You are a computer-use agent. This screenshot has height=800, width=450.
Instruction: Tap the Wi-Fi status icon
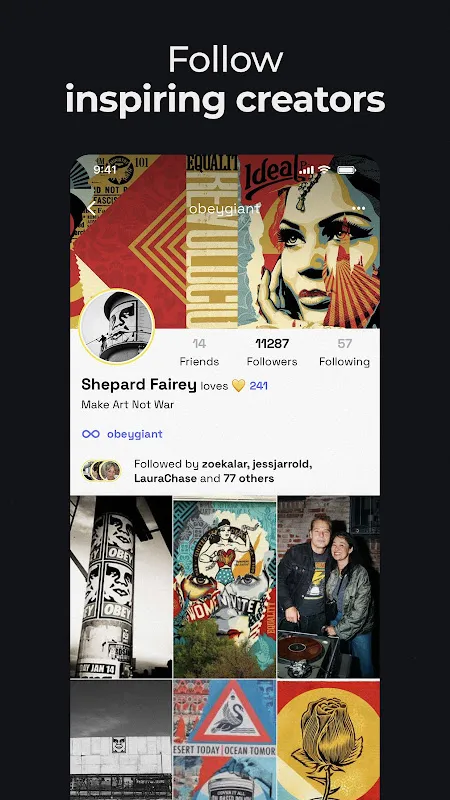(x=323, y=170)
